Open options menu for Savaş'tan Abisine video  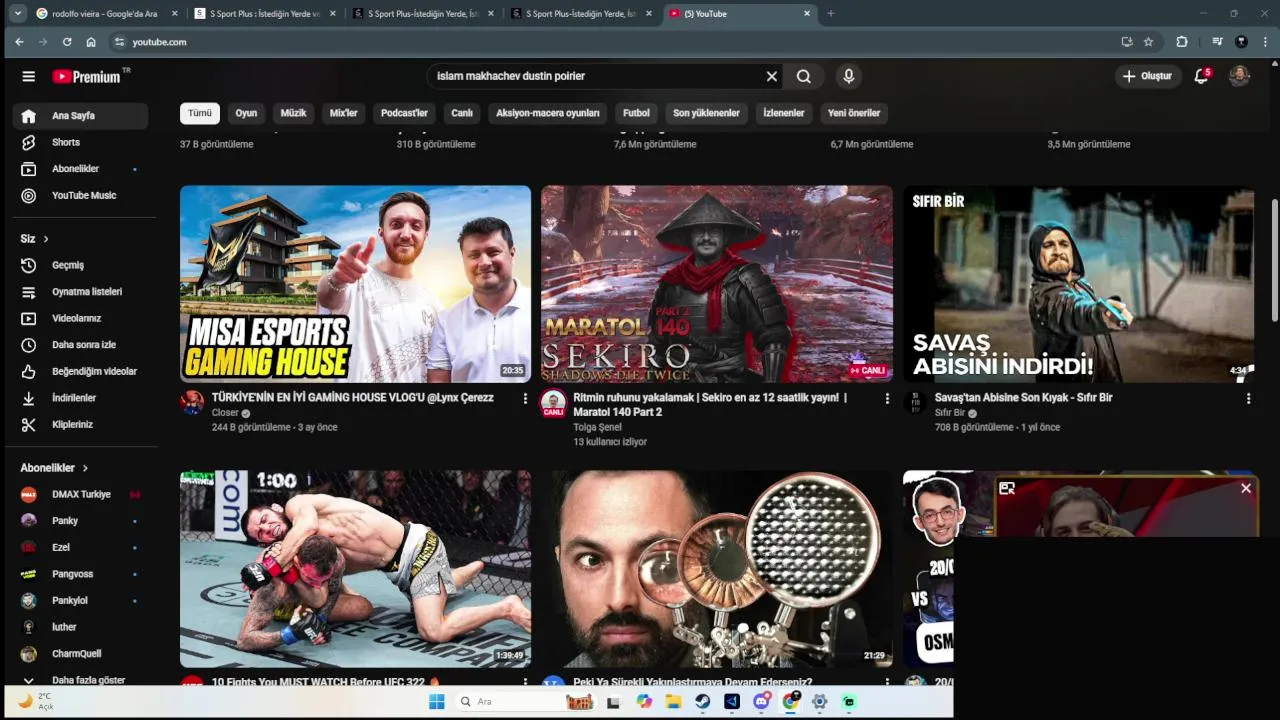pyautogui.click(x=1248, y=398)
